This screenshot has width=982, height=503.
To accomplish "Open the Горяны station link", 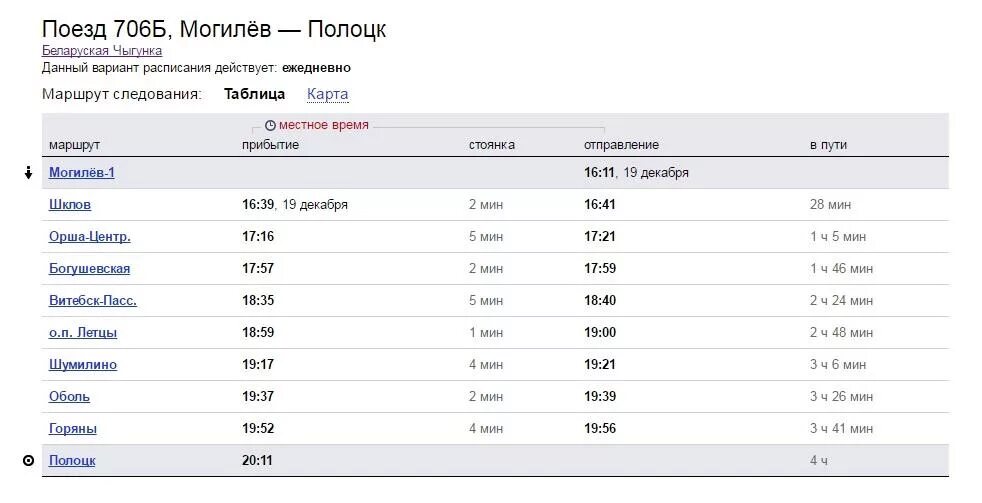I will (73, 428).
